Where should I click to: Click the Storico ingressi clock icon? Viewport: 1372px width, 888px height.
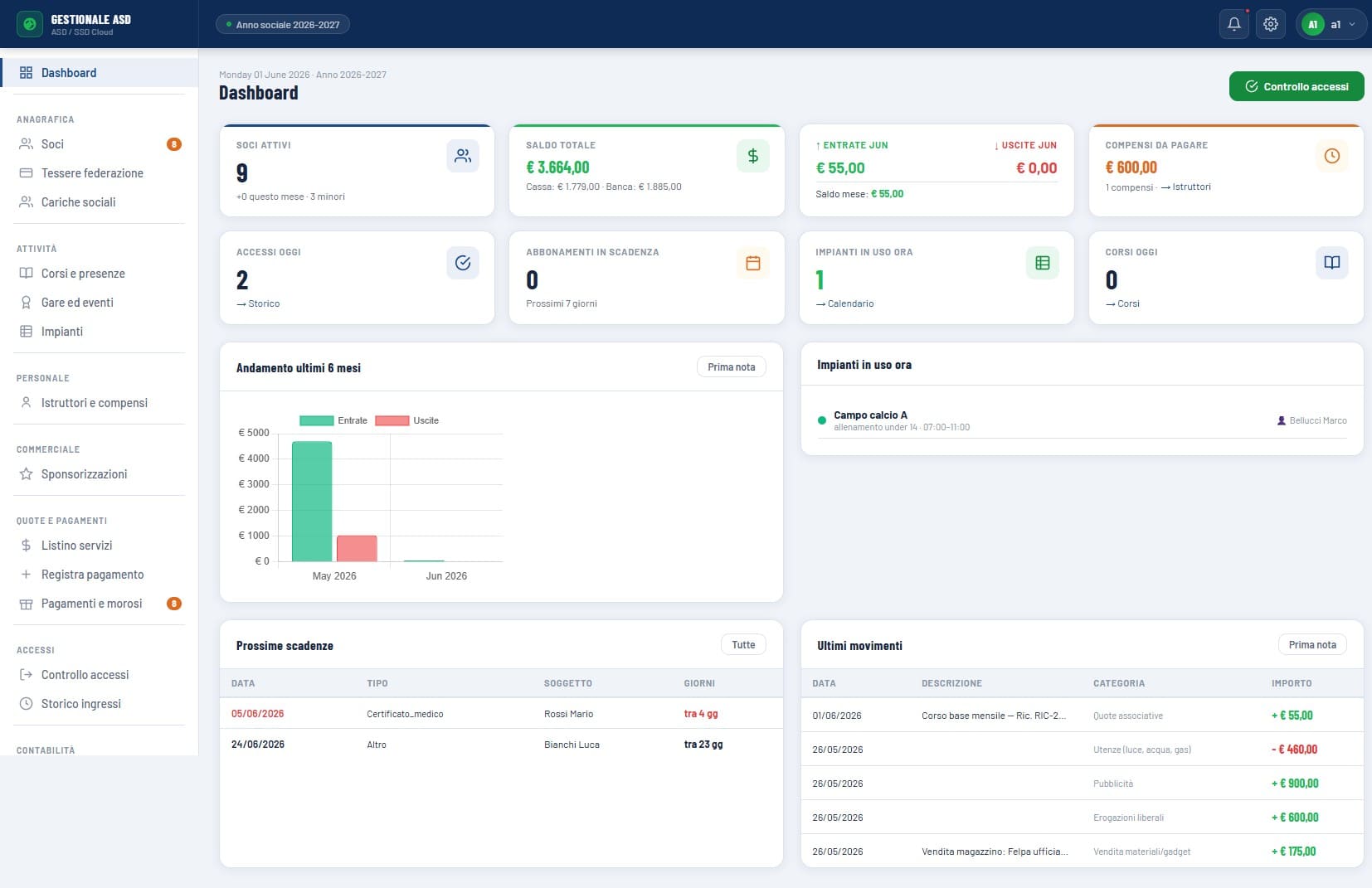[26, 704]
